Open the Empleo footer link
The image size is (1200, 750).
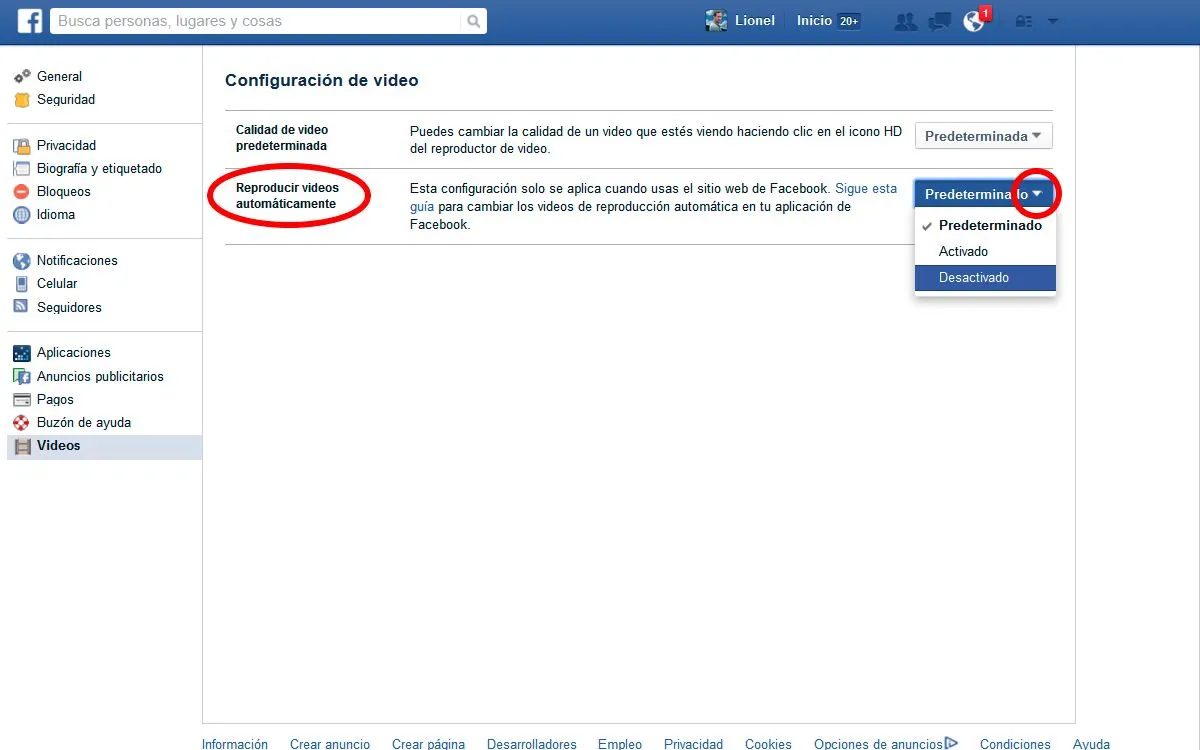pyautogui.click(x=620, y=744)
